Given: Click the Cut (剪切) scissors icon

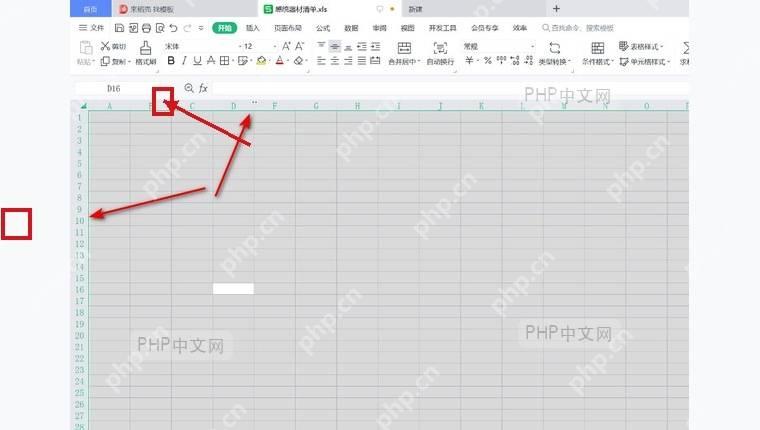Looking at the screenshot, I should [105, 46].
